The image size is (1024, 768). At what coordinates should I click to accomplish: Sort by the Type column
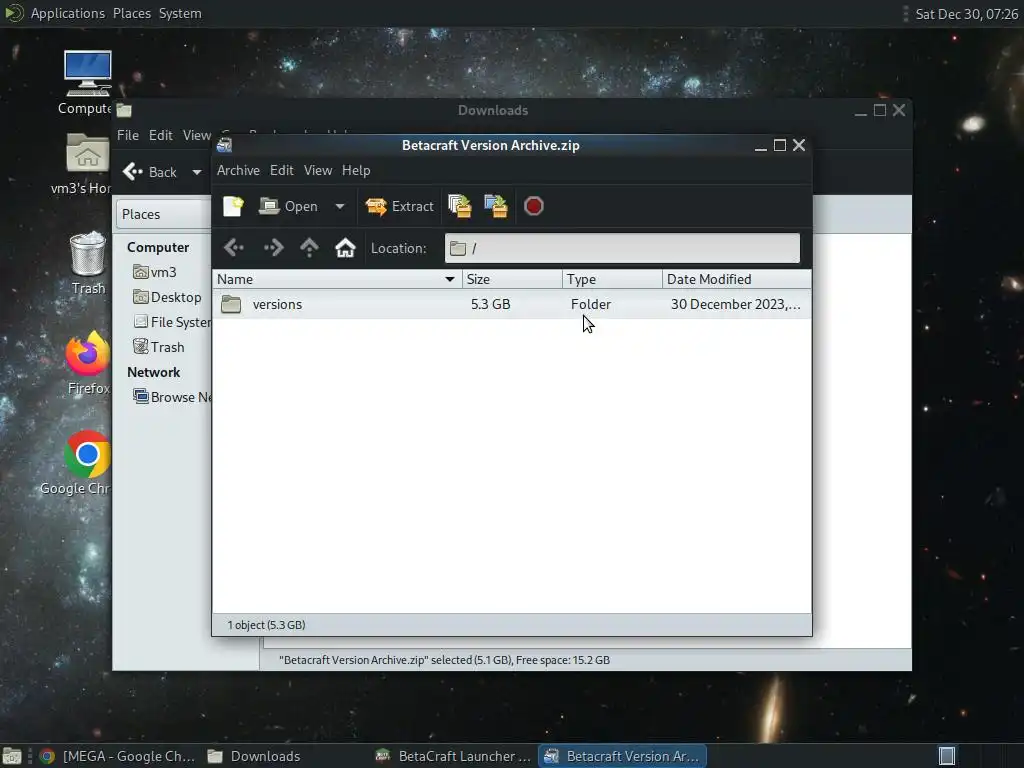tap(612, 280)
